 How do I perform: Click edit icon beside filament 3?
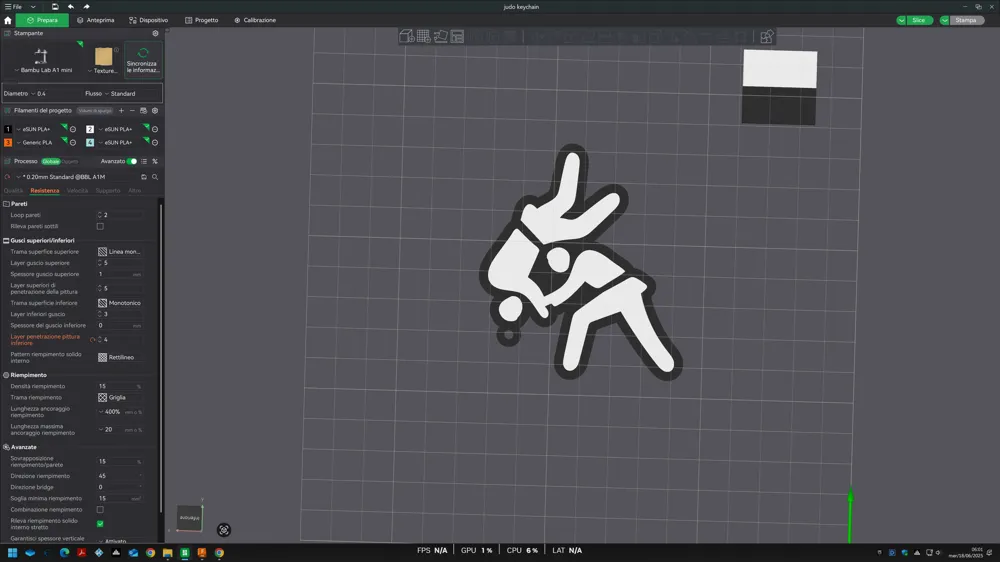click(x=73, y=143)
